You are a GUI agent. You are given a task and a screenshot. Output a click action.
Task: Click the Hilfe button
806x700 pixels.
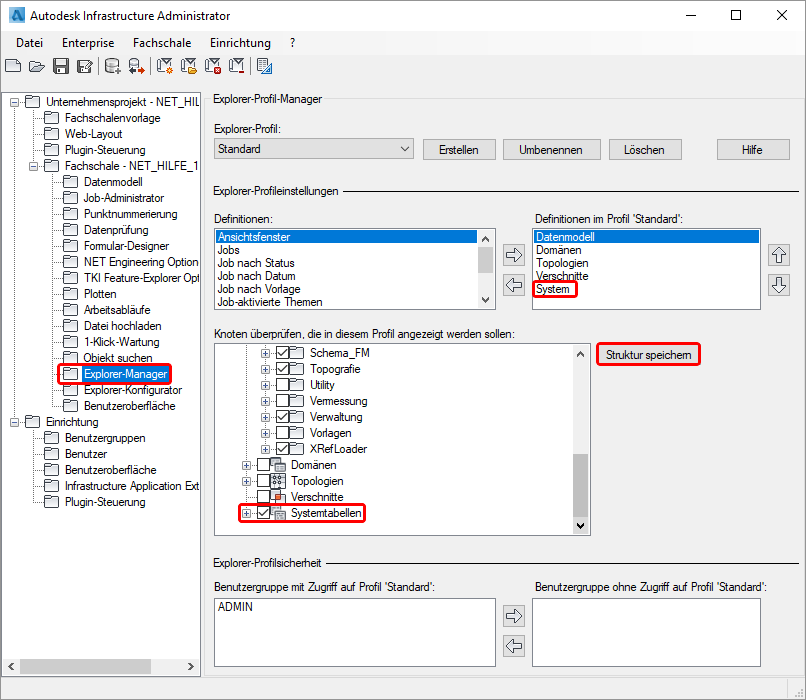[x=752, y=150]
